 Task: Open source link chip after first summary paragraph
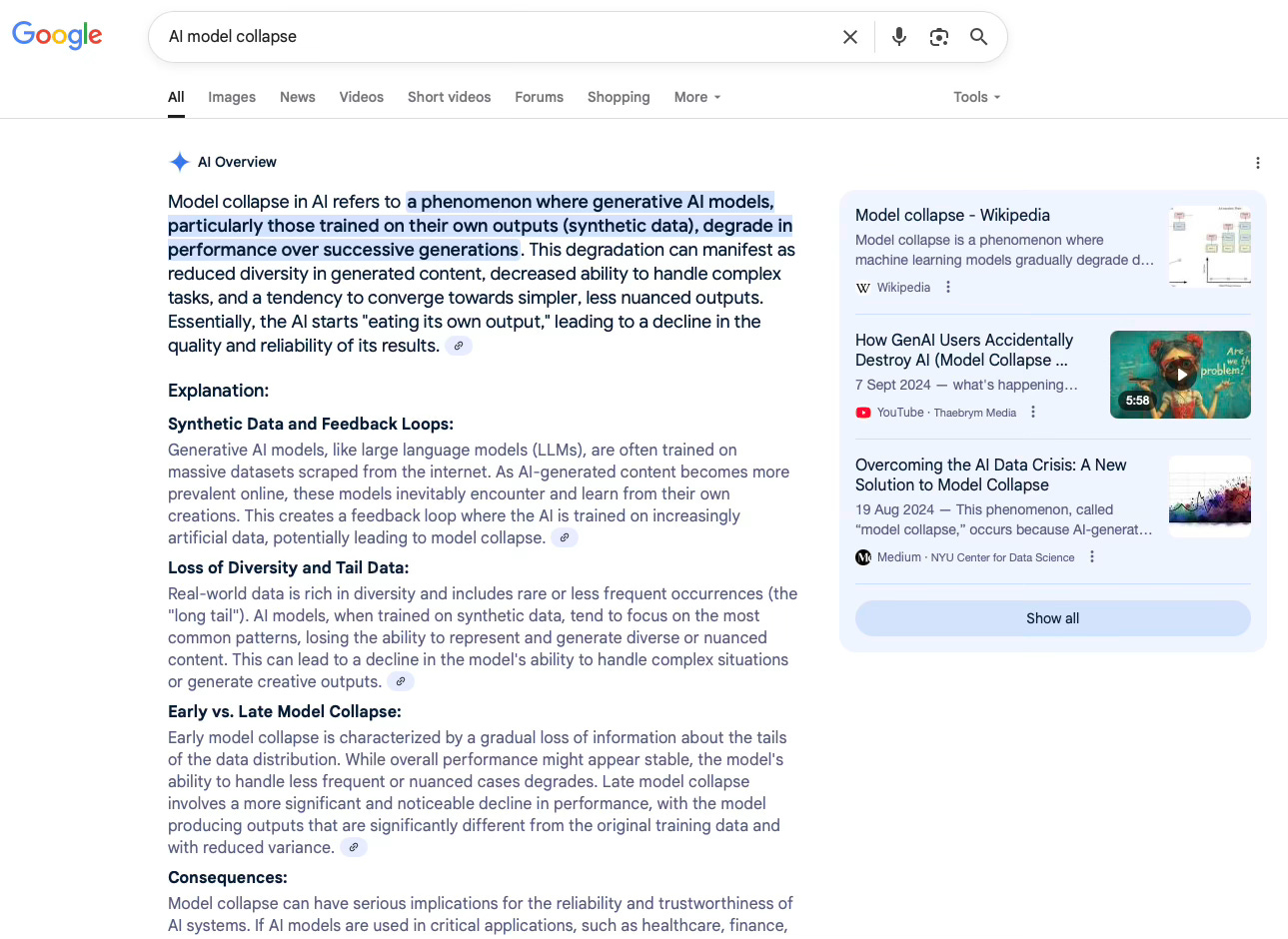click(459, 346)
